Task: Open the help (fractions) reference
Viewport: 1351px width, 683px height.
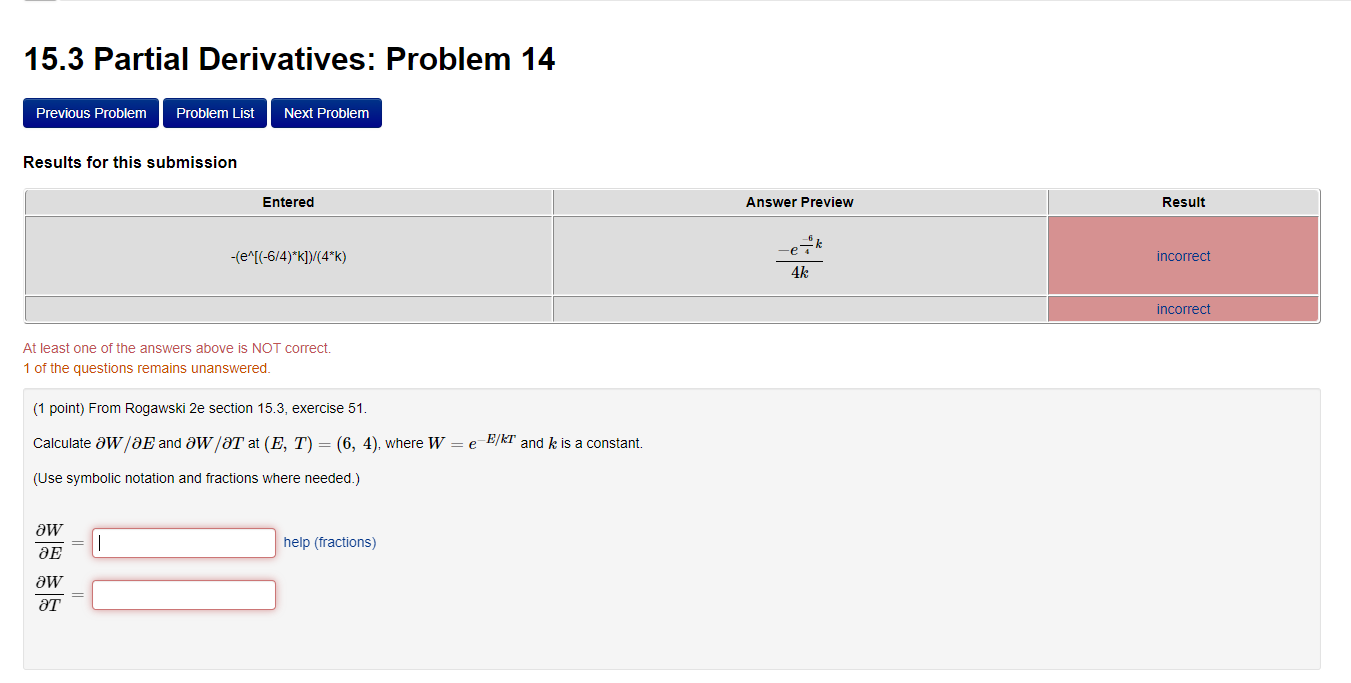Action: pos(329,541)
